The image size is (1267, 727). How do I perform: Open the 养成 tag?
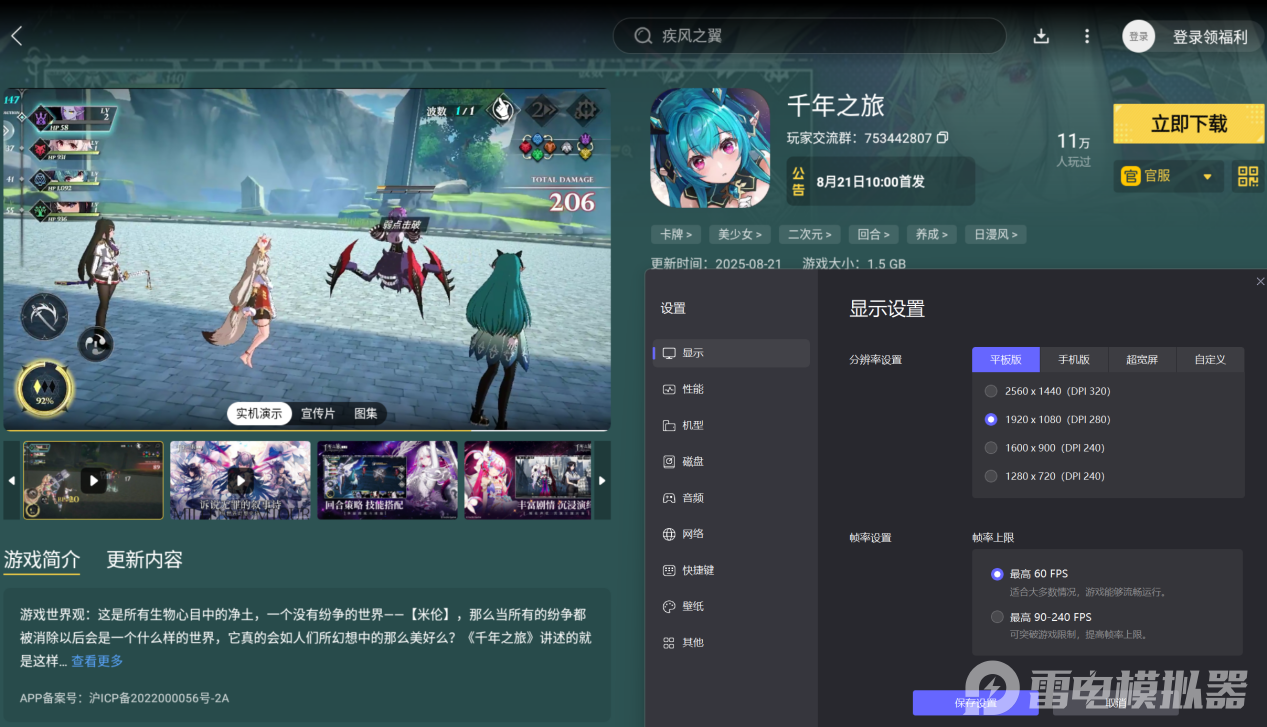931,234
